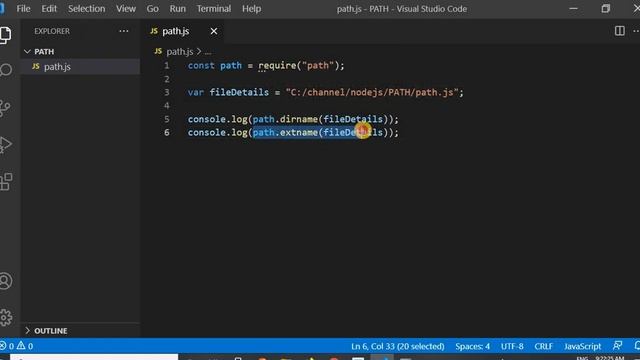Click line number 1 in gutter

point(167,65)
